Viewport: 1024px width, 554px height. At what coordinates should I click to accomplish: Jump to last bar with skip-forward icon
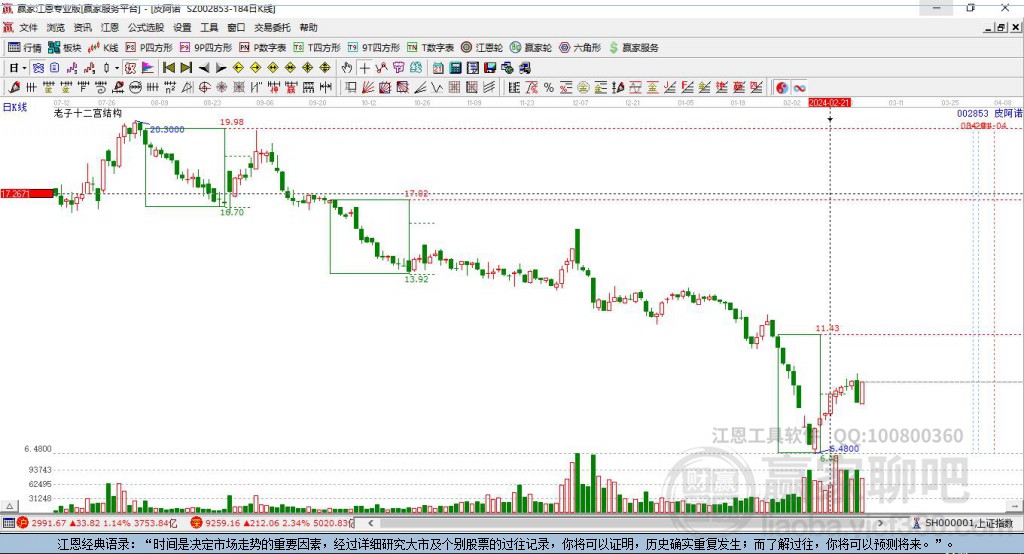186,68
